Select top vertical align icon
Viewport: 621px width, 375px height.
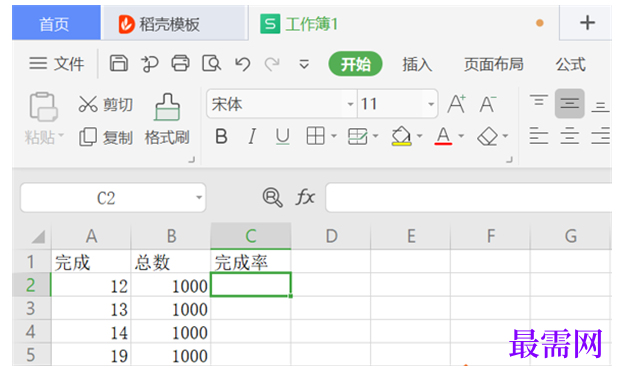coord(539,101)
